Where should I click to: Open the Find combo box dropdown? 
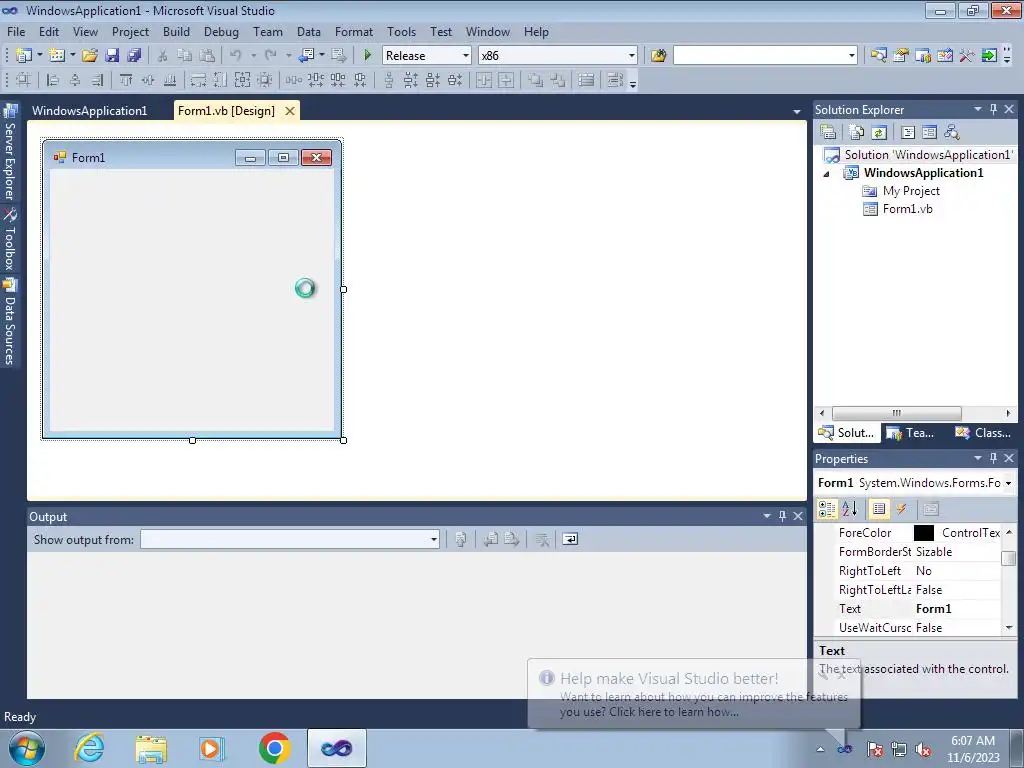[852, 56]
